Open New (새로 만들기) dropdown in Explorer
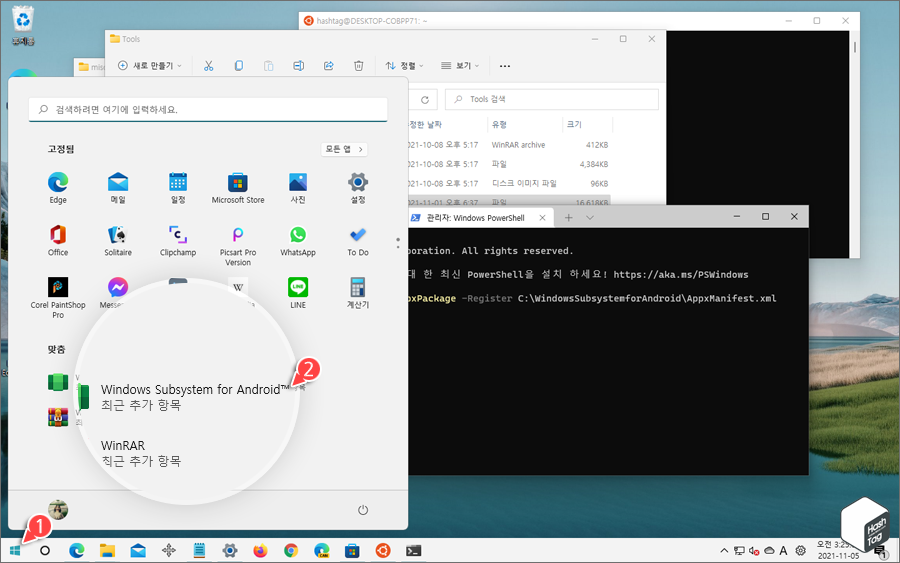 (149, 66)
